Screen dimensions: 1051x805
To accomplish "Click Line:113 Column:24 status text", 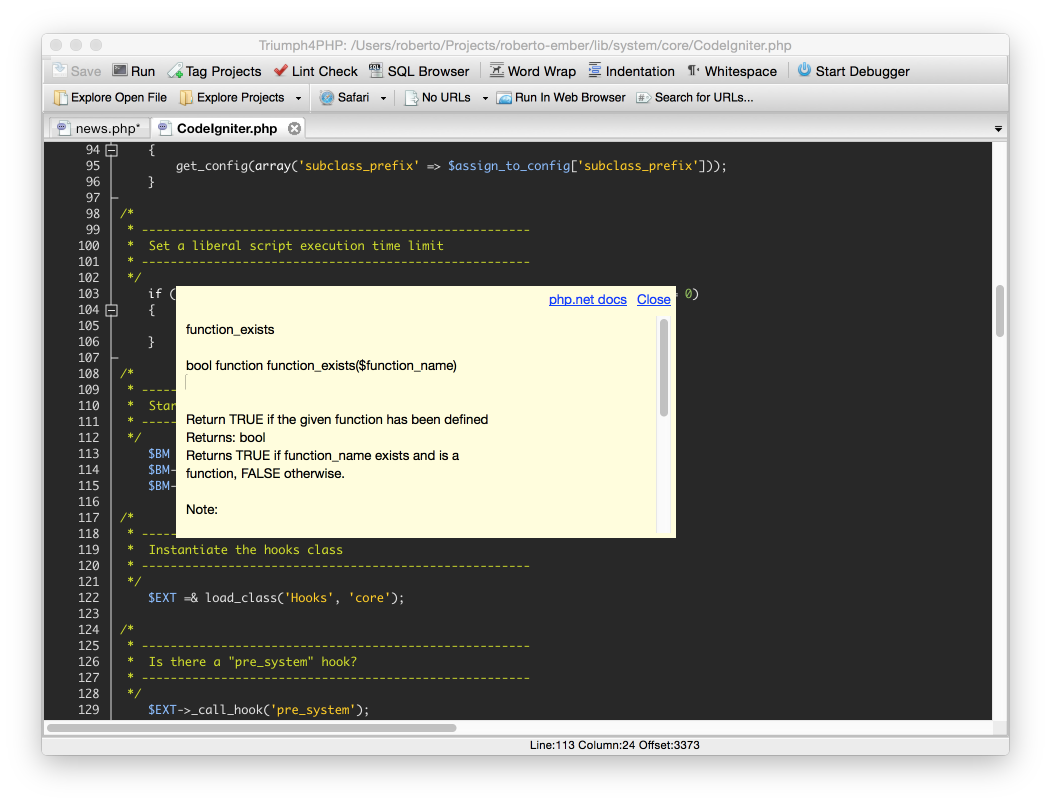I will pos(615,745).
